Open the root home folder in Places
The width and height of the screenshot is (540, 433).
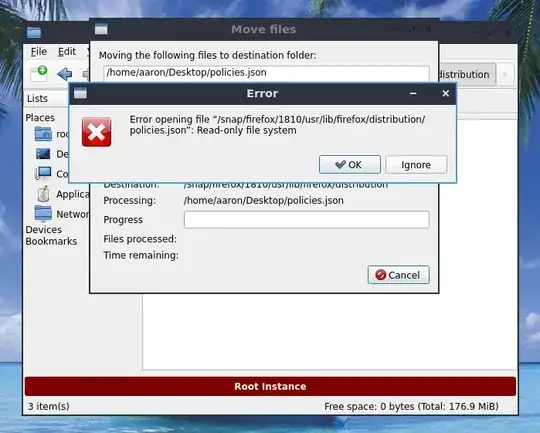tap(52, 134)
